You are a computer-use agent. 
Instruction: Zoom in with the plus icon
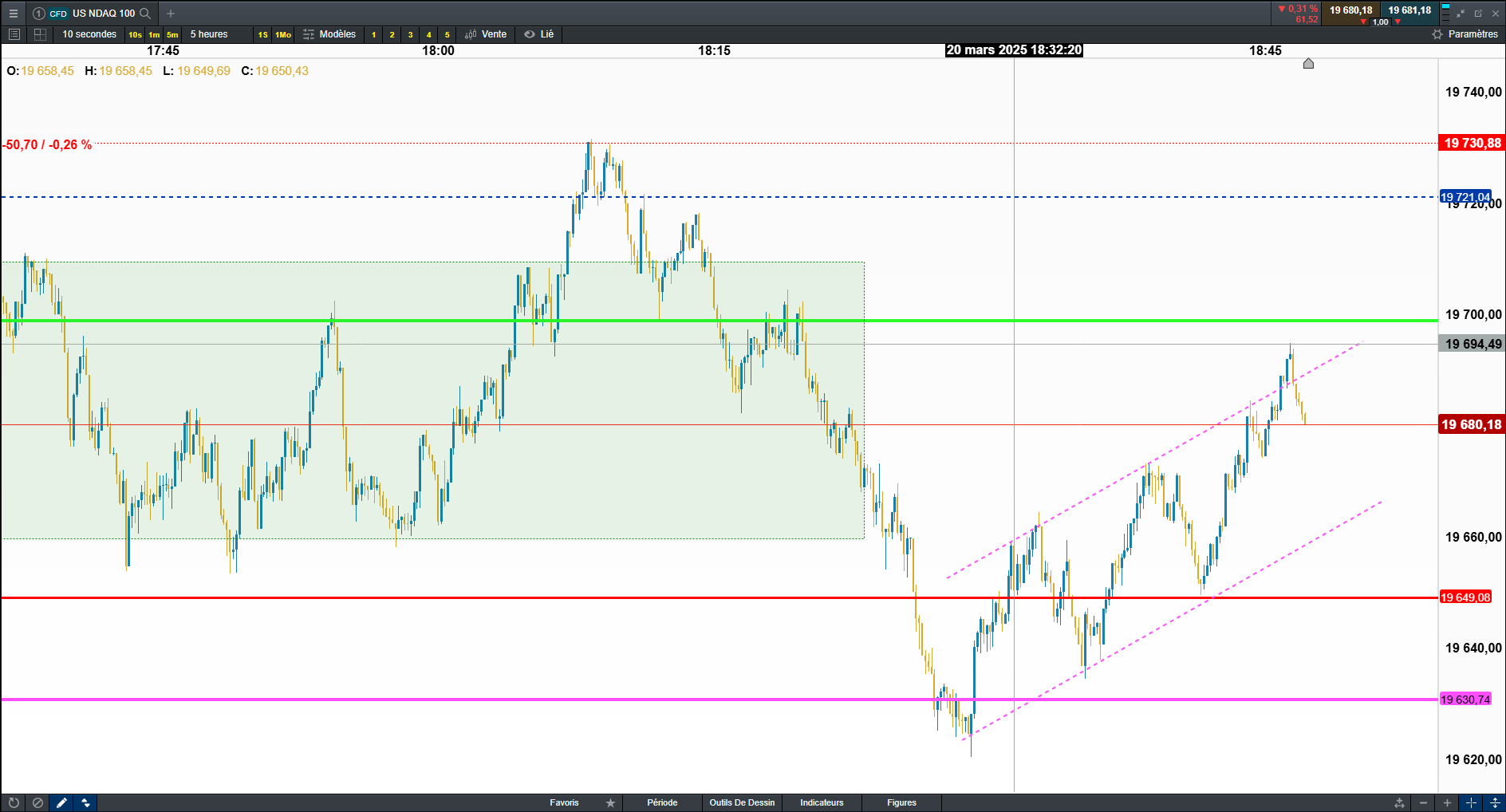1447,802
